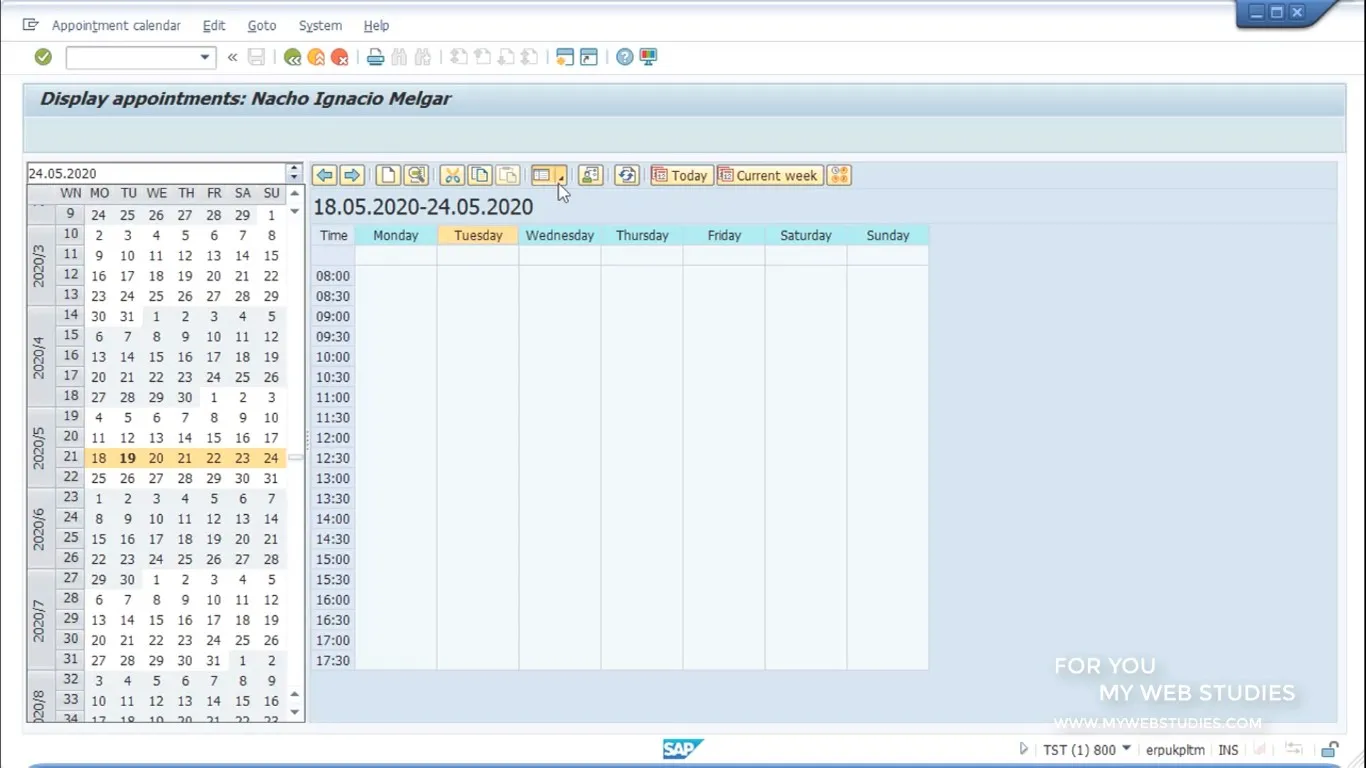Viewport: 1366px width, 768px height.
Task: Click the menu icon left of Appointment calendar
Action: click(30, 25)
